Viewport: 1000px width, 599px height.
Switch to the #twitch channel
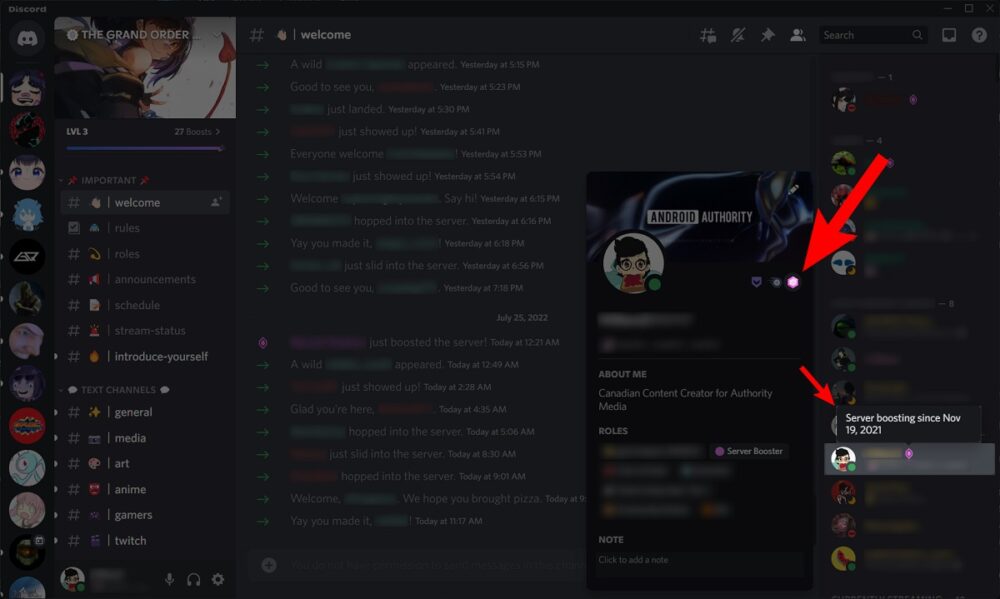coord(131,540)
